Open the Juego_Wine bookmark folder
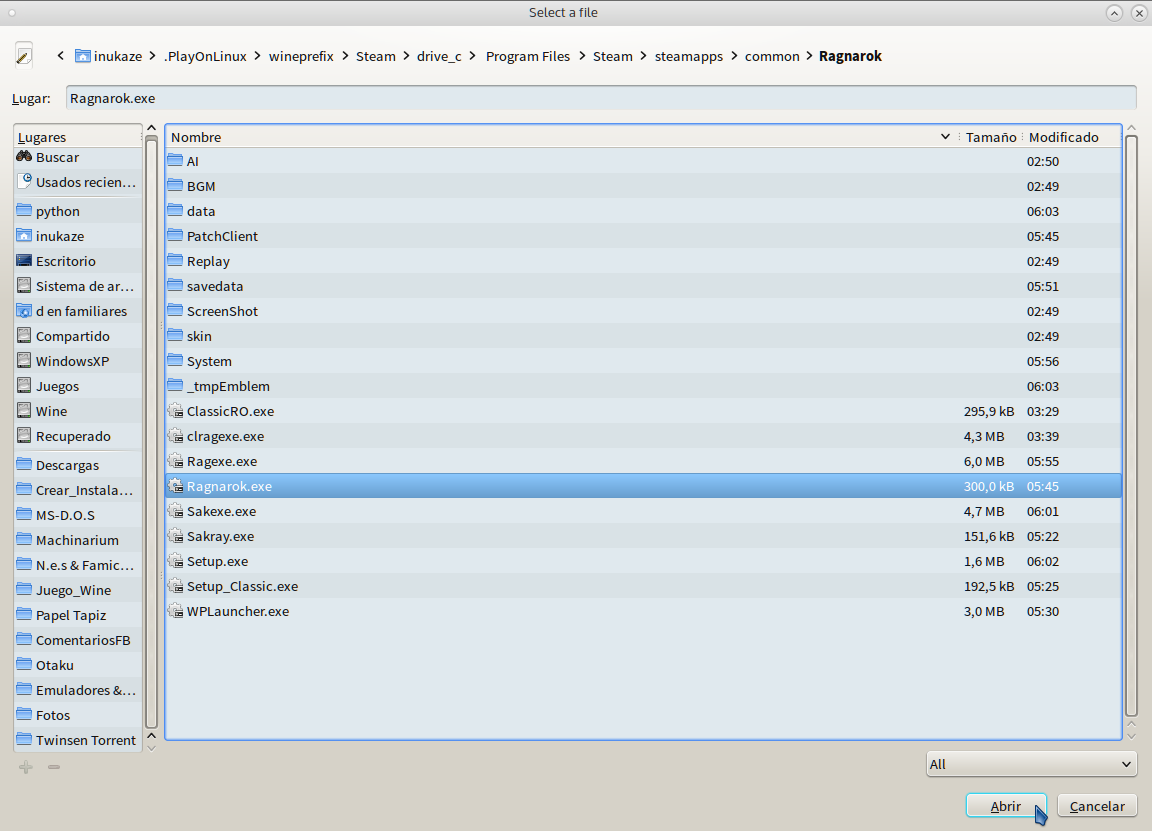Screen dimensions: 1152x831 pyautogui.click(x=78, y=590)
